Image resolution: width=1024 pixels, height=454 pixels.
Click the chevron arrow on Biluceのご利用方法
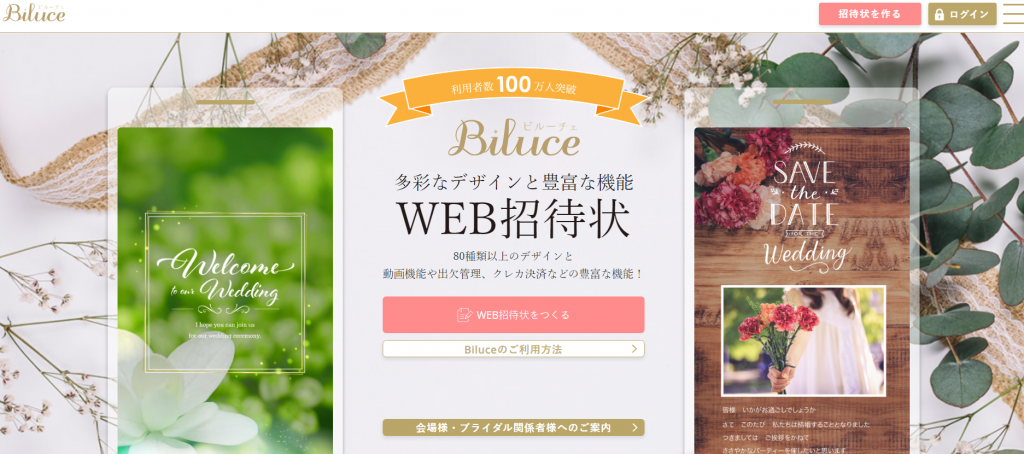tap(634, 349)
